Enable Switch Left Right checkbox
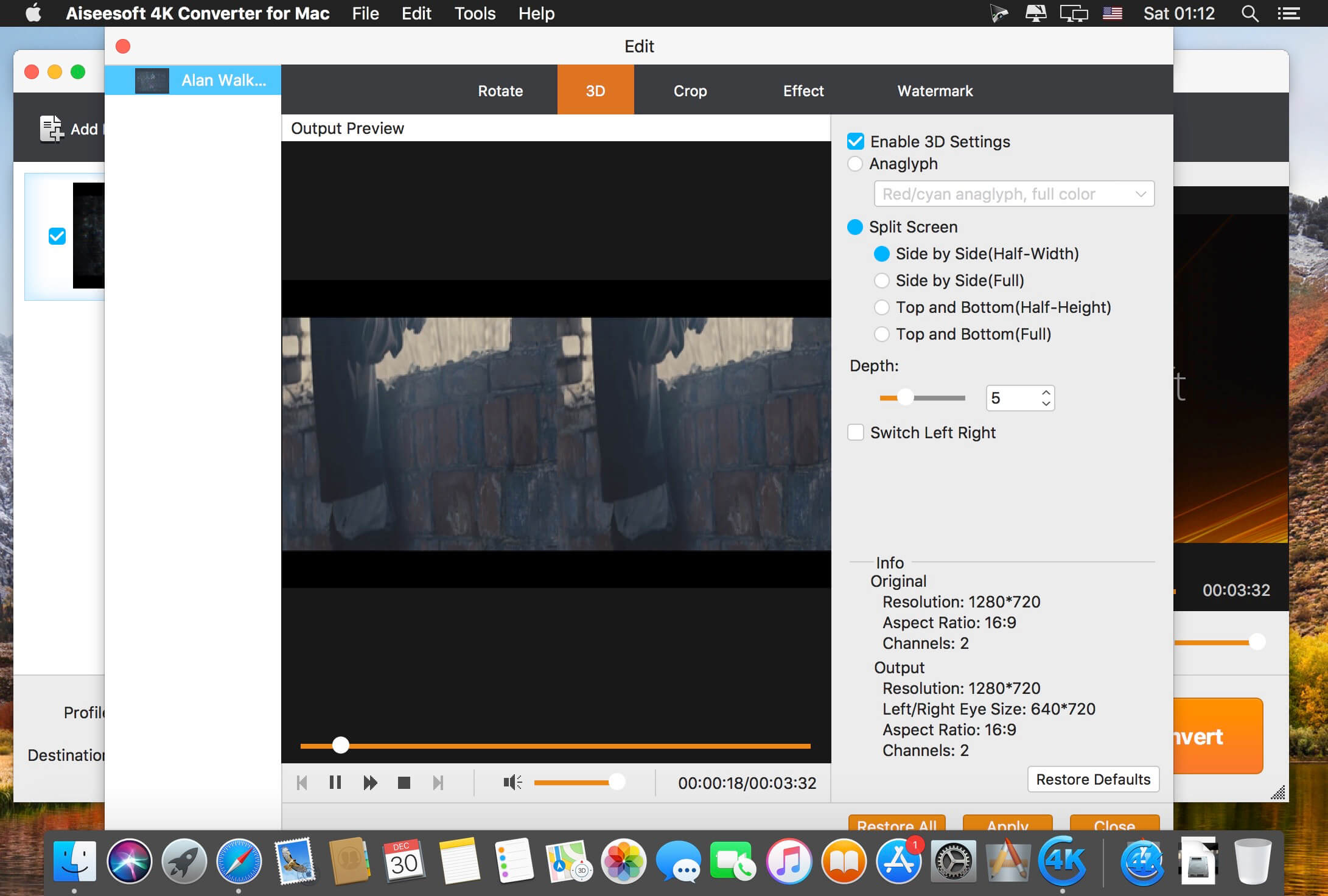 point(855,432)
